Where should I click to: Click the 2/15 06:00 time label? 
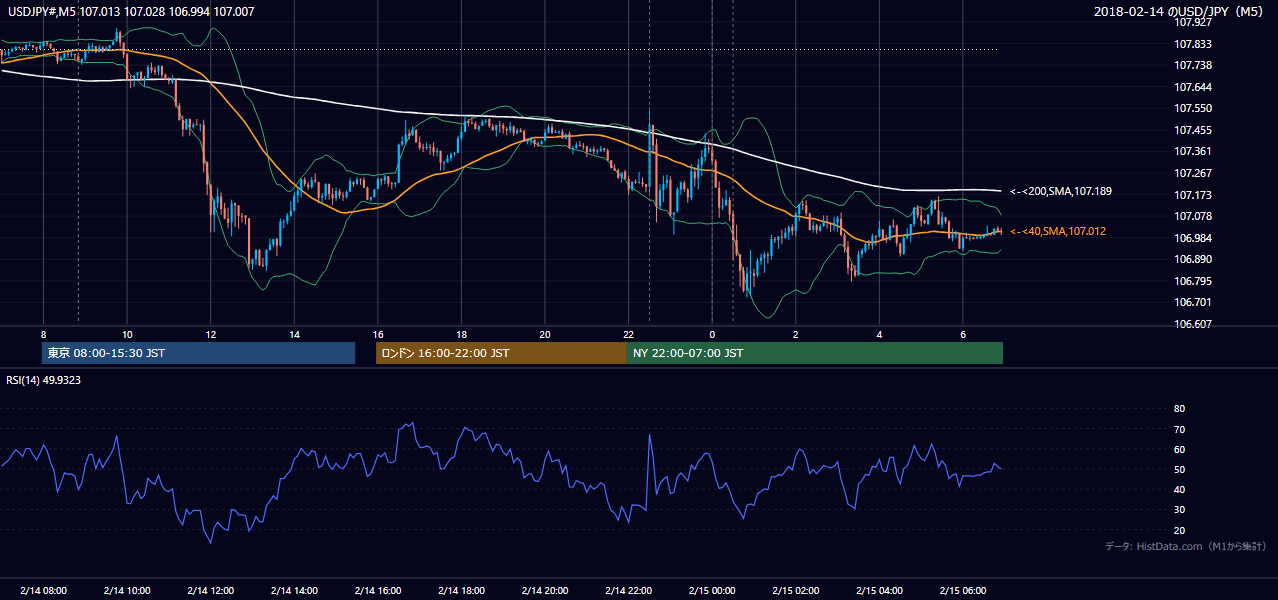pyautogui.click(x=962, y=591)
